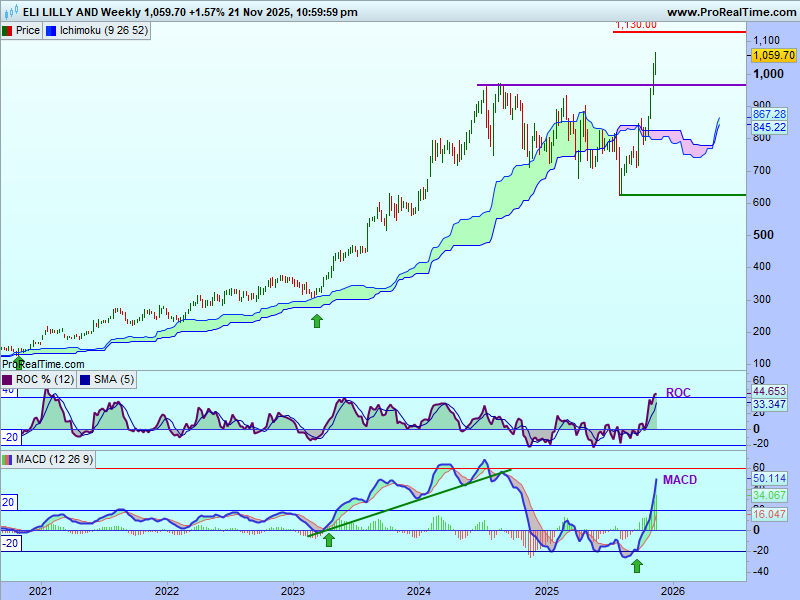Click the green arrow marker under 2023 price

317,320
